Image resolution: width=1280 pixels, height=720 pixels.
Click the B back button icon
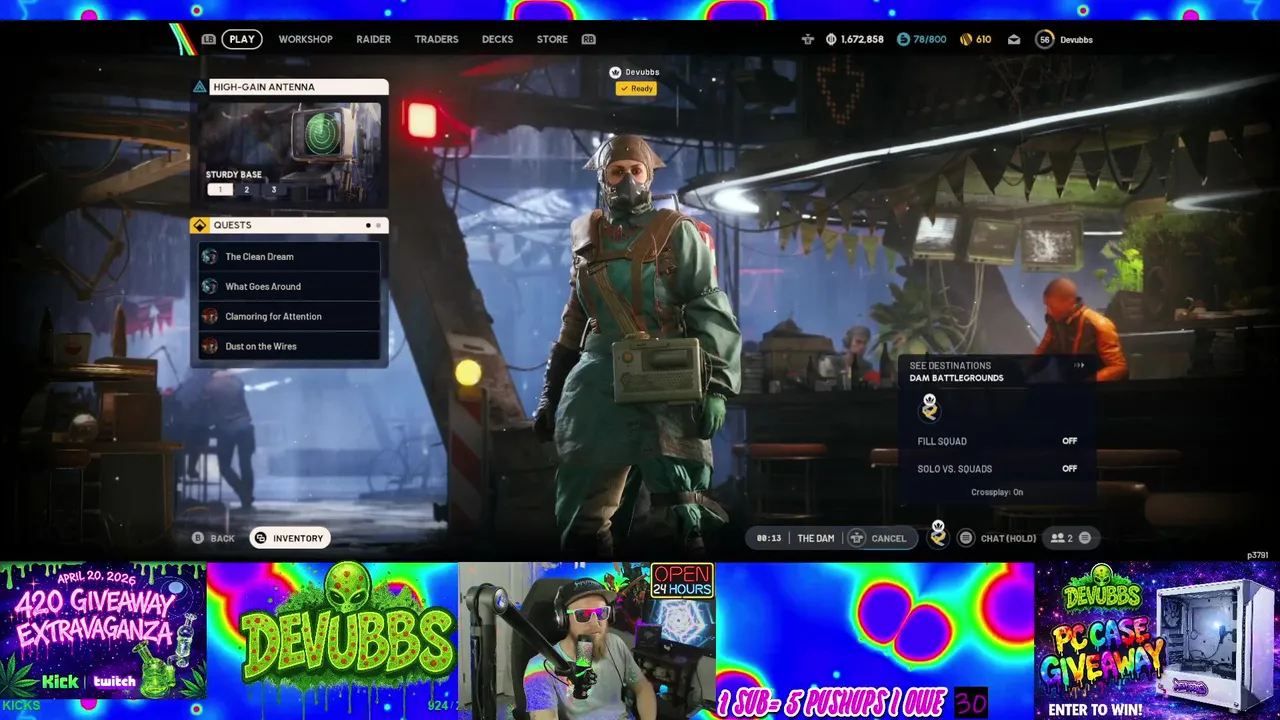(198, 538)
